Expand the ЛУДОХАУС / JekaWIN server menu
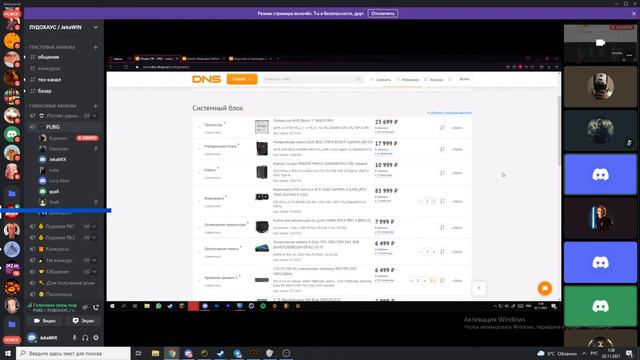Screen dimensions: 640x360 click(x=95, y=27)
